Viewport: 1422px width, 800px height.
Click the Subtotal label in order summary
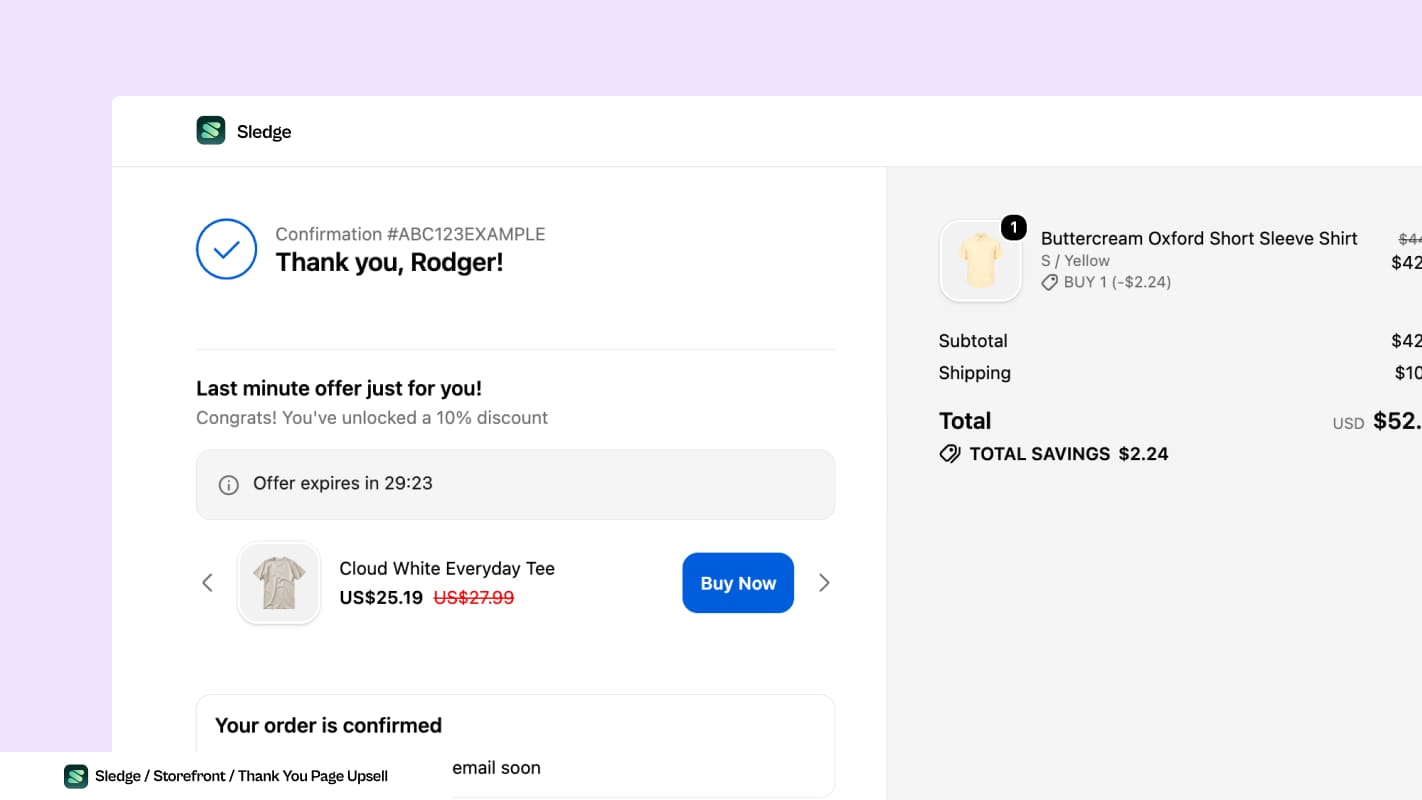pyautogui.click(x=973, y=341)
